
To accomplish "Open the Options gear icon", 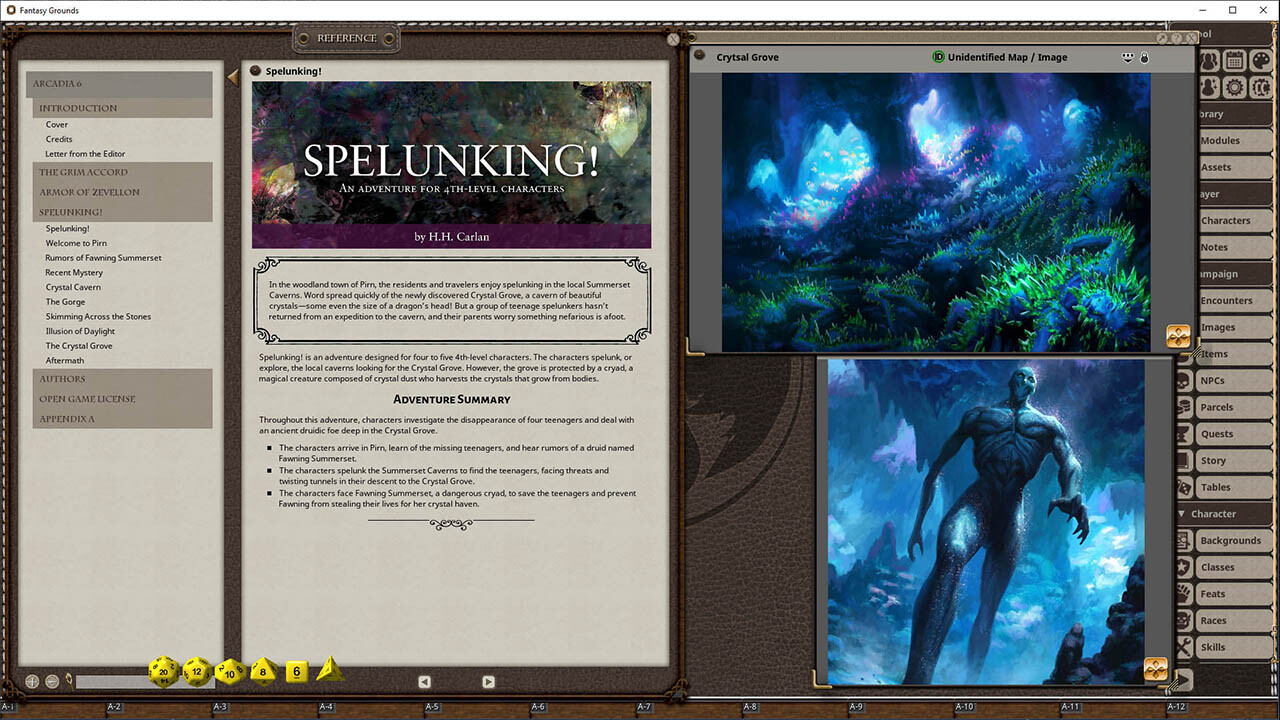I will (x=1235, y=88).
